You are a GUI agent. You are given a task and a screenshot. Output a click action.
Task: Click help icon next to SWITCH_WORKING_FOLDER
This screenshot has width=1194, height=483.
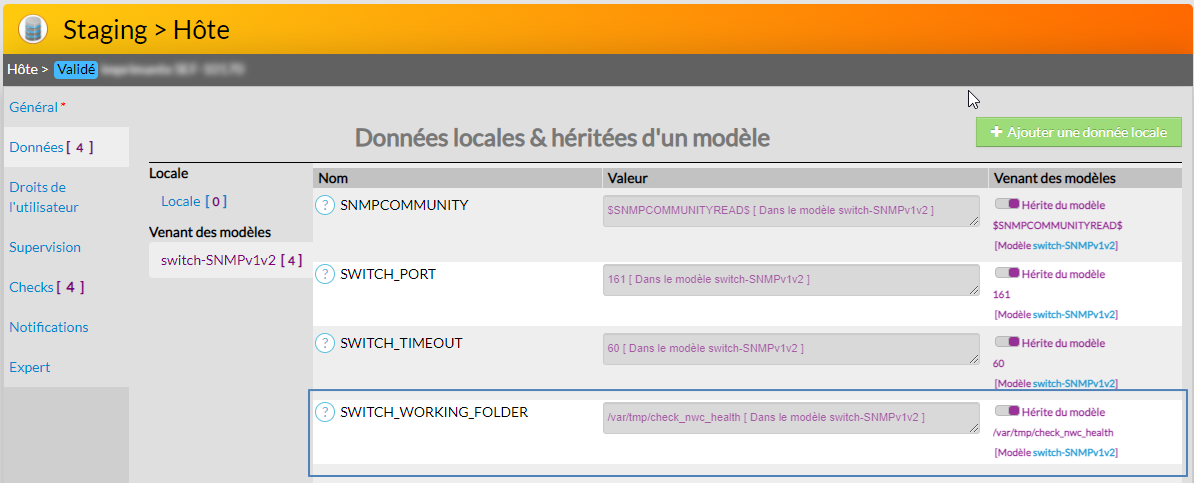(x=325, y=412)
